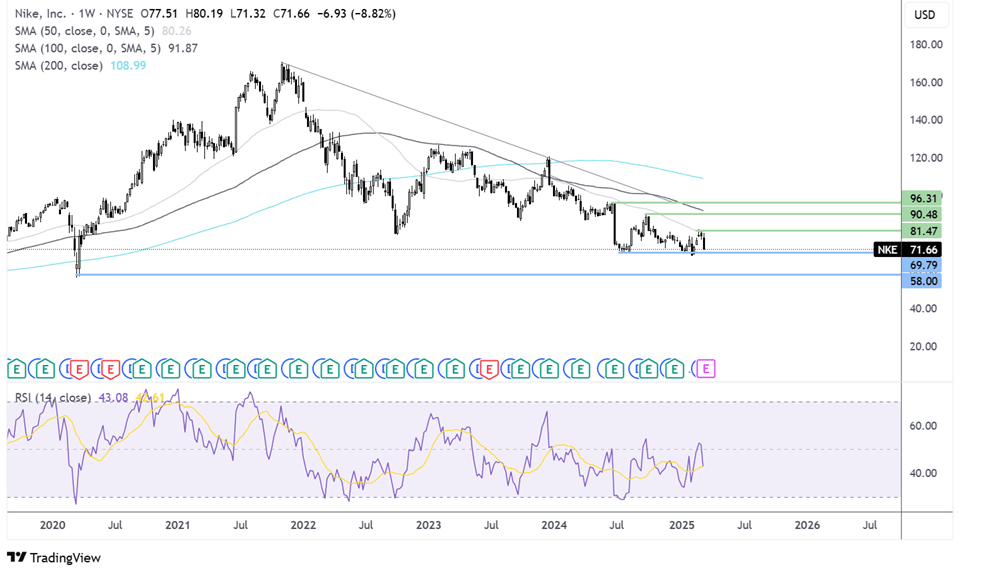The width and height of the screenshot is (985, 575).
Task: Click the 180.00 price axis label
Action: click(926, 44)
